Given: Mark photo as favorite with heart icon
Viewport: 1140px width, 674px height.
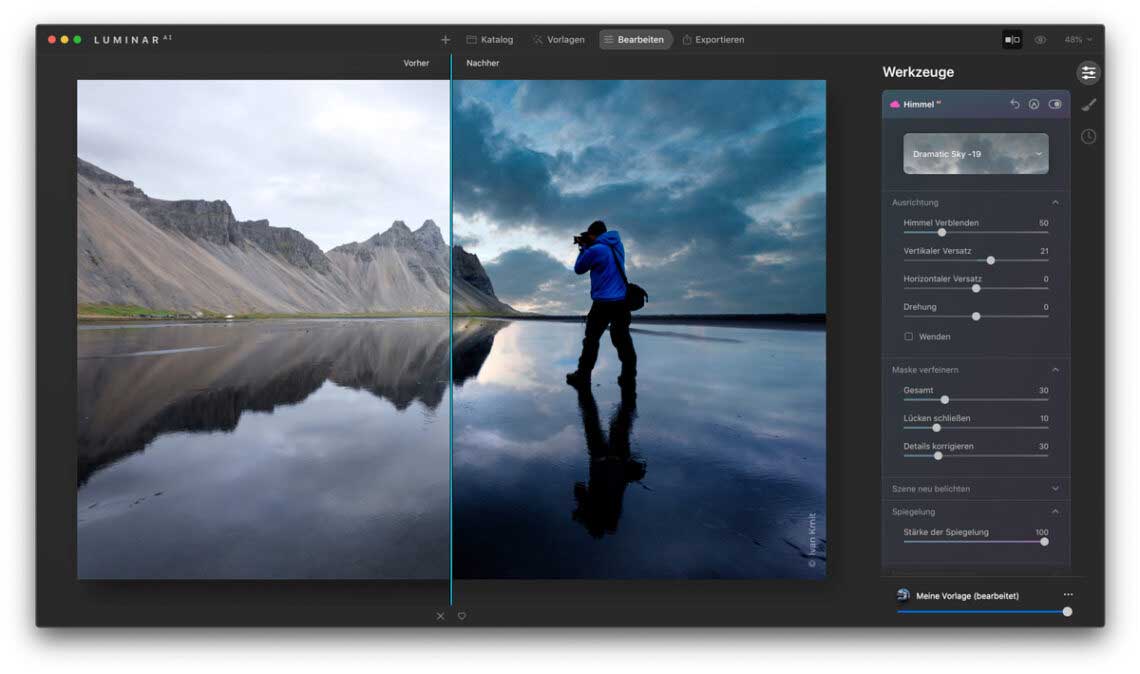Looking at the screenshot, I should pos(462,616).
